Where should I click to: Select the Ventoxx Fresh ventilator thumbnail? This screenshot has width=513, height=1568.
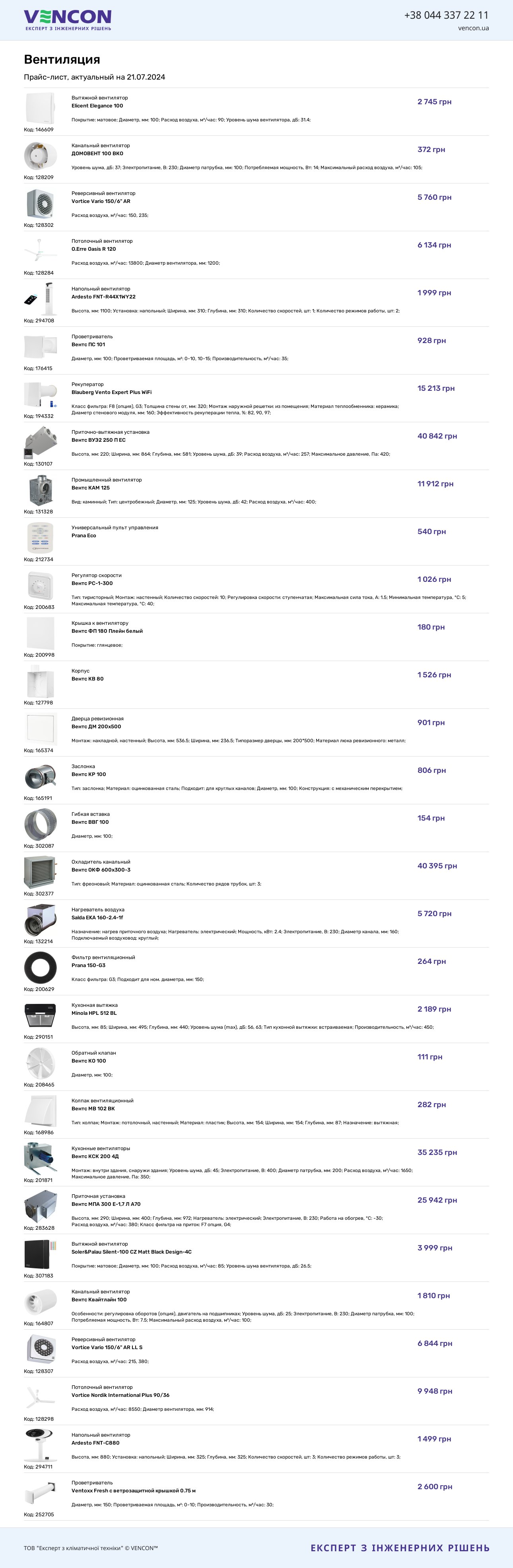40,1493
